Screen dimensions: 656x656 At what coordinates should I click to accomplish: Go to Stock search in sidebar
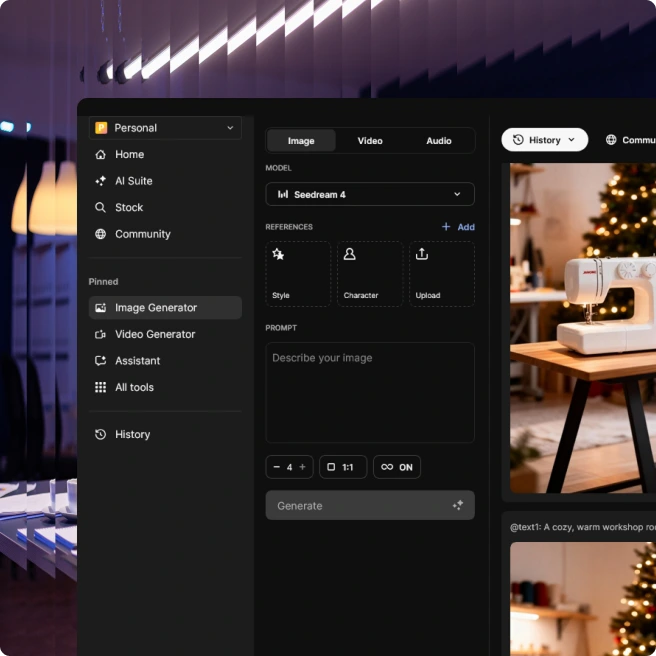pyautogui.click(x=128, y=208)
